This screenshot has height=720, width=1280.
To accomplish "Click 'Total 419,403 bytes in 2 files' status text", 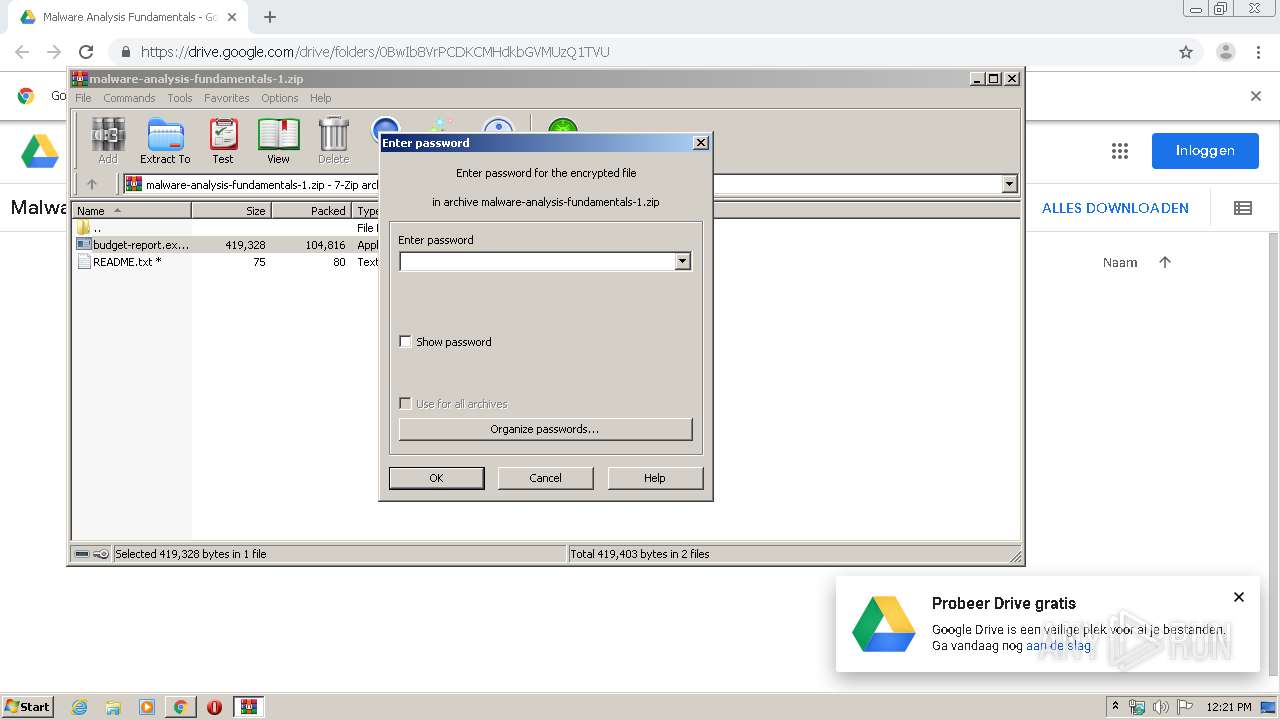I will (x=640, y=554).
